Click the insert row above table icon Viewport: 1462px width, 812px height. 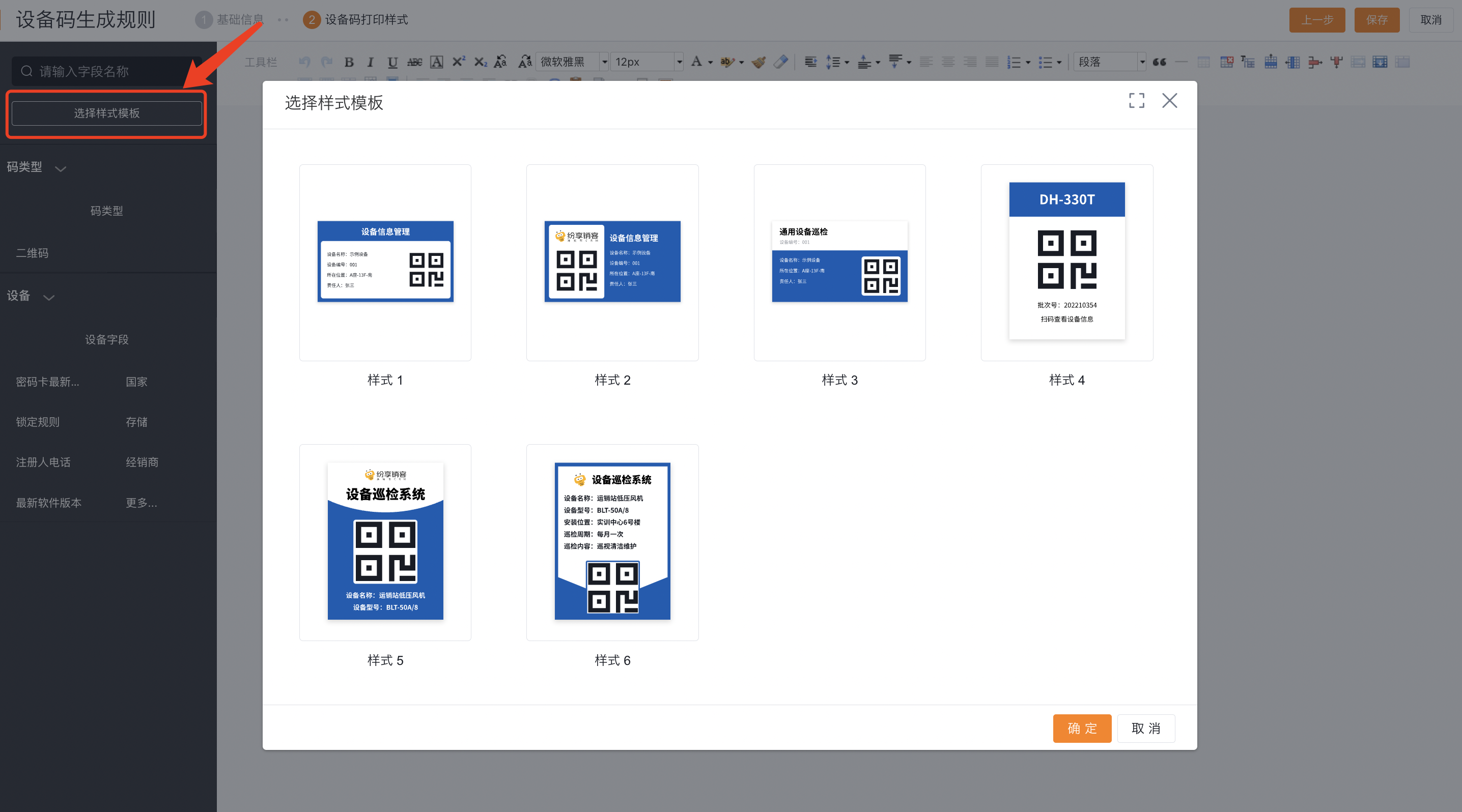(x=1270, y=62)
